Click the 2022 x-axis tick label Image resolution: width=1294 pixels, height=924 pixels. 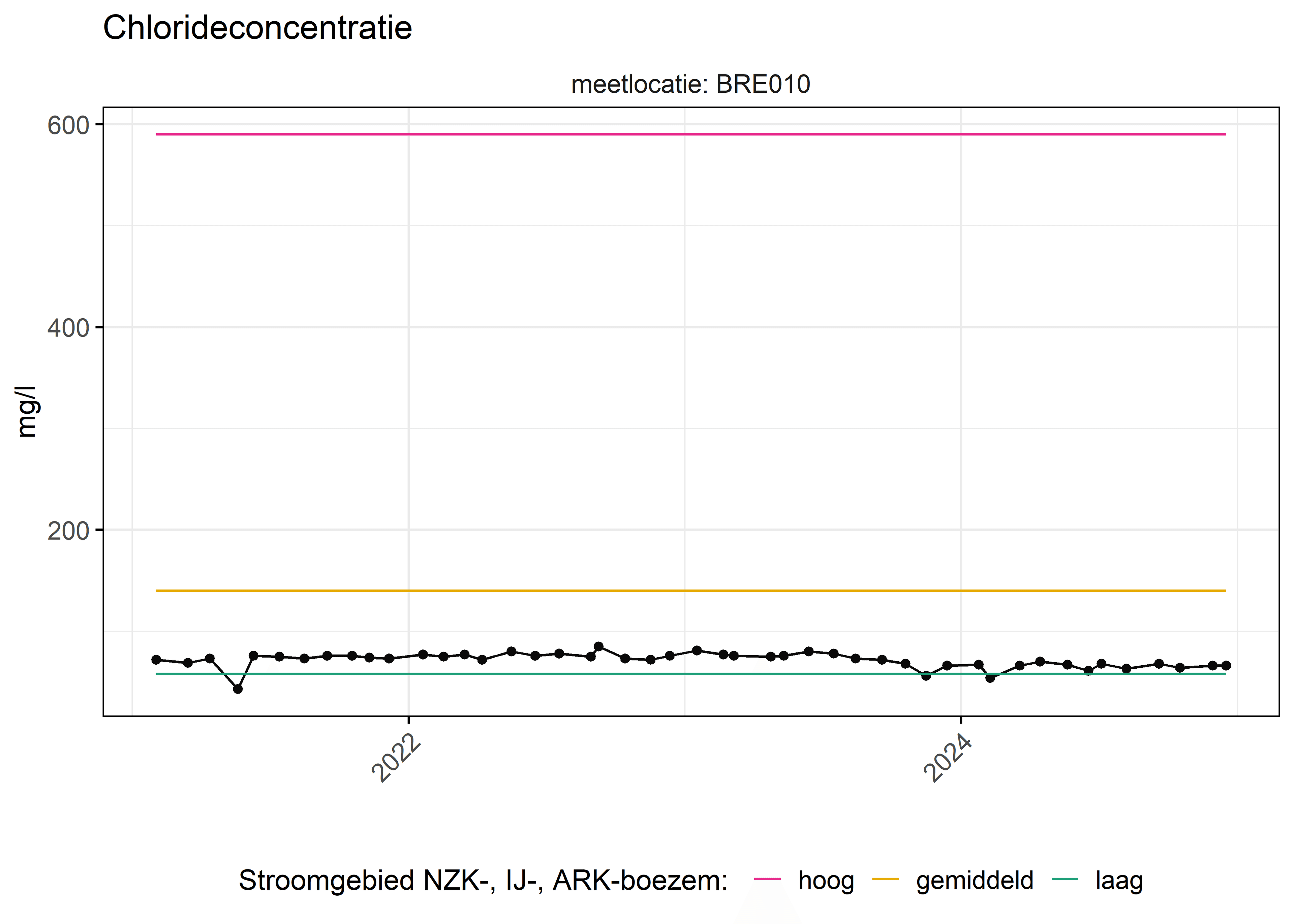pyautogui.click(x=396, y=759)
